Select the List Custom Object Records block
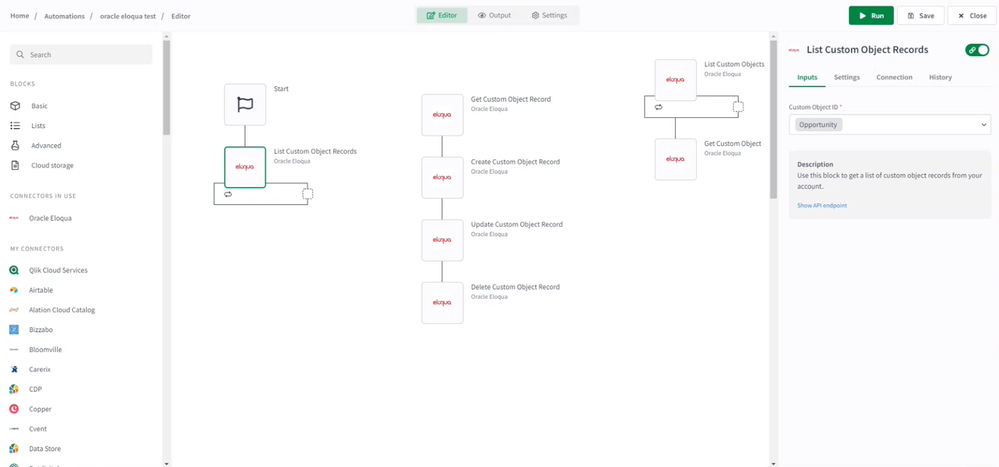This screenshot has height=467, width=999. click(x=245, y=167)
